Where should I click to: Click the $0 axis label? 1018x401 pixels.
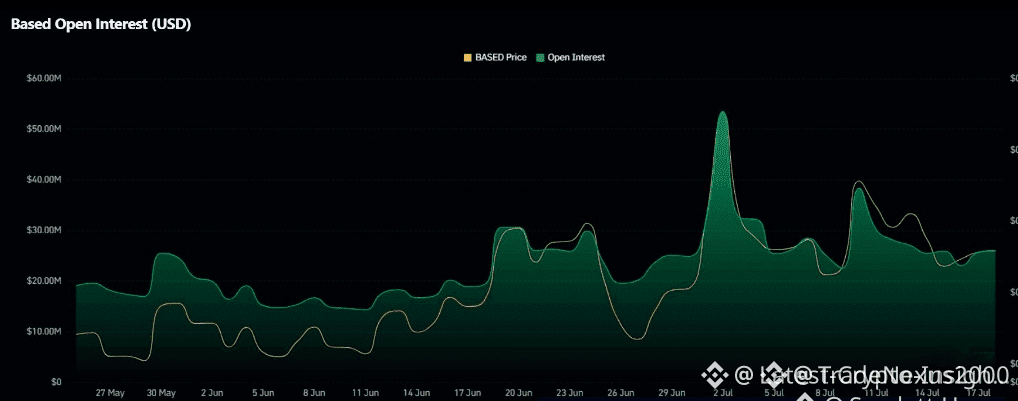click(x=56, y=382)
